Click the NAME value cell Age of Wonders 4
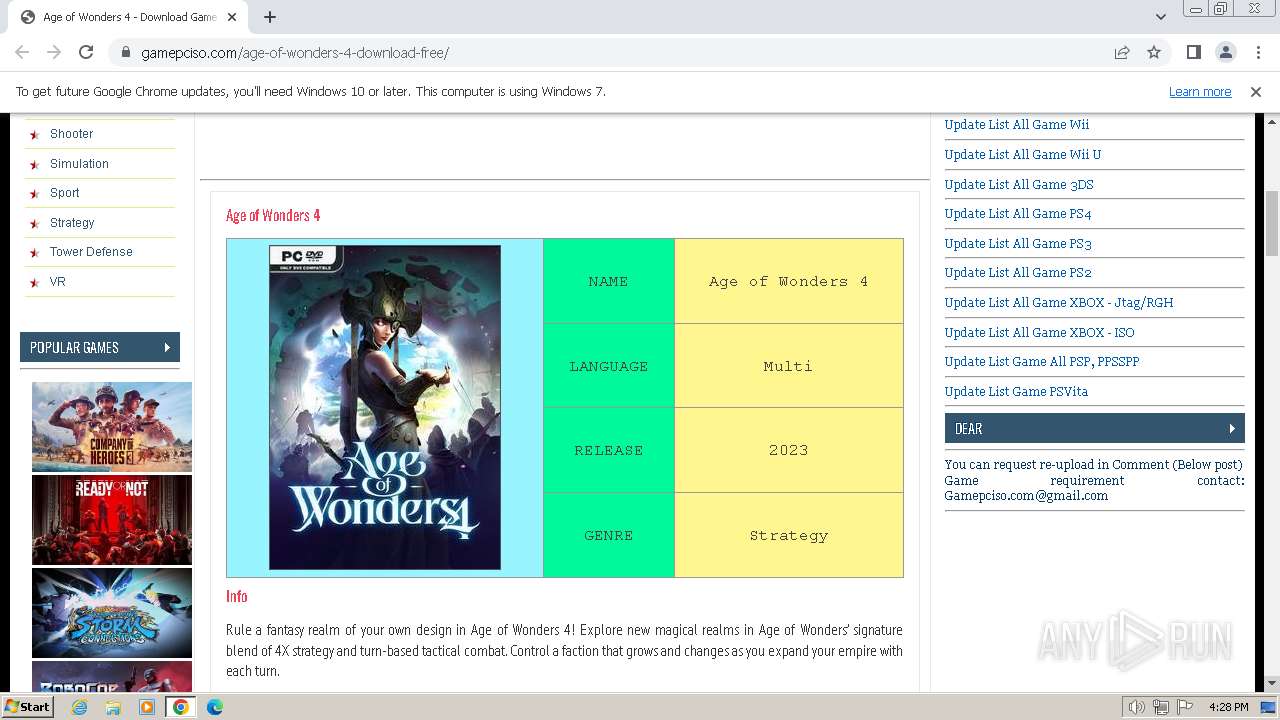1280x720 pixels. point(789,281)
